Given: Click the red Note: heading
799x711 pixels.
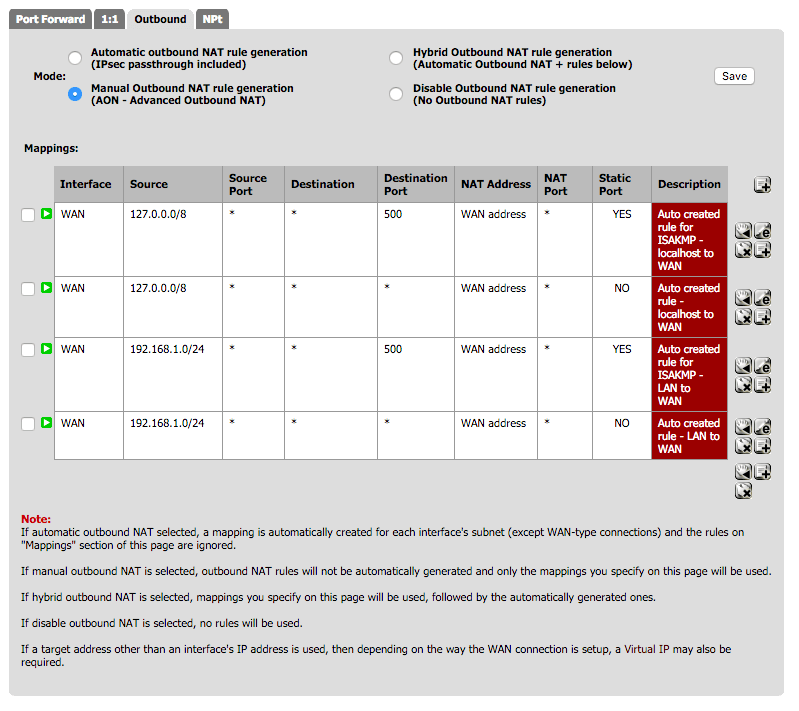Looking at the screenshot, I should 36,519.
